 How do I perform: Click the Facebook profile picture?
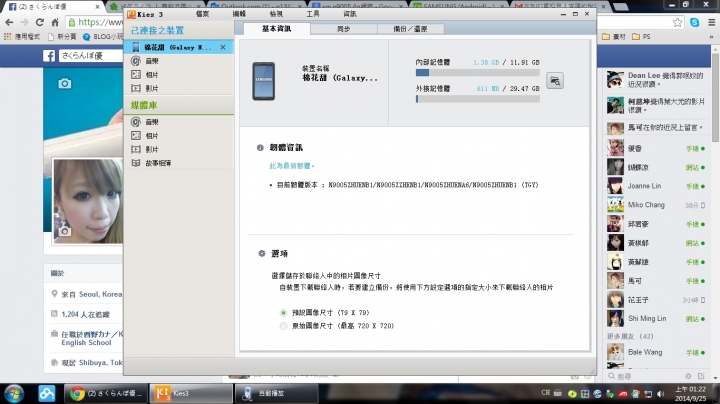point(88,201)
